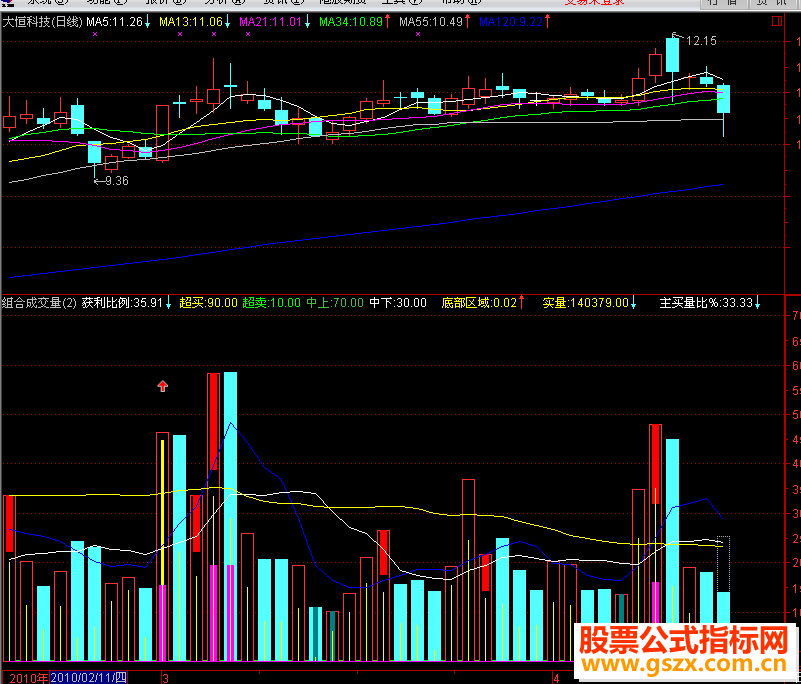Select the 底部区域:0.02 value
This screenshot has width=801, height=684.
479,303
